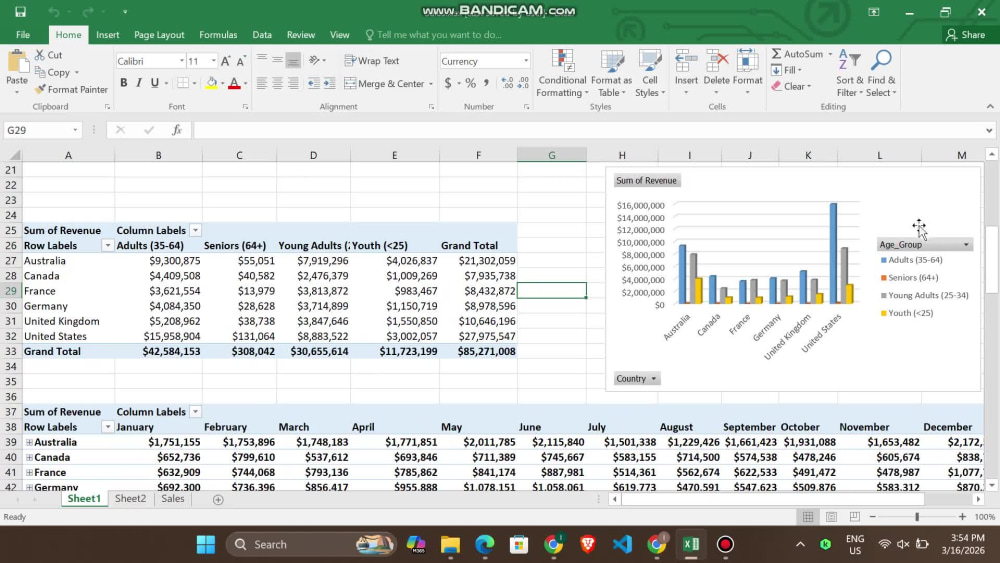Switch to the Review tab
Viewport: 1000px width, 563px height.
300,34
